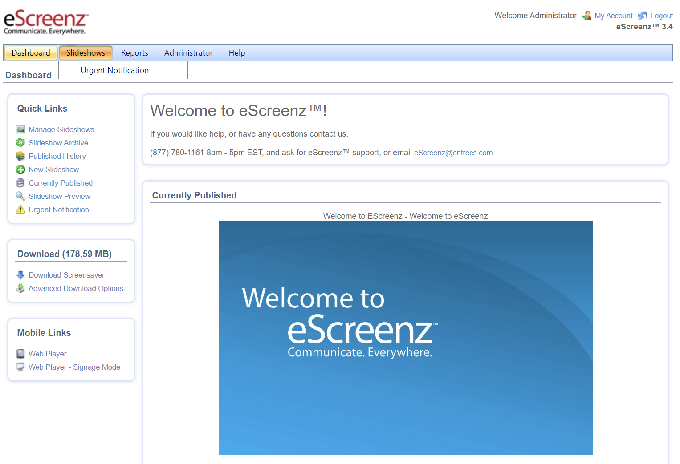This screenshot has width=680, height=464.
Task: Click the Slideshow Preview magnifier icon
Action: 20,196
